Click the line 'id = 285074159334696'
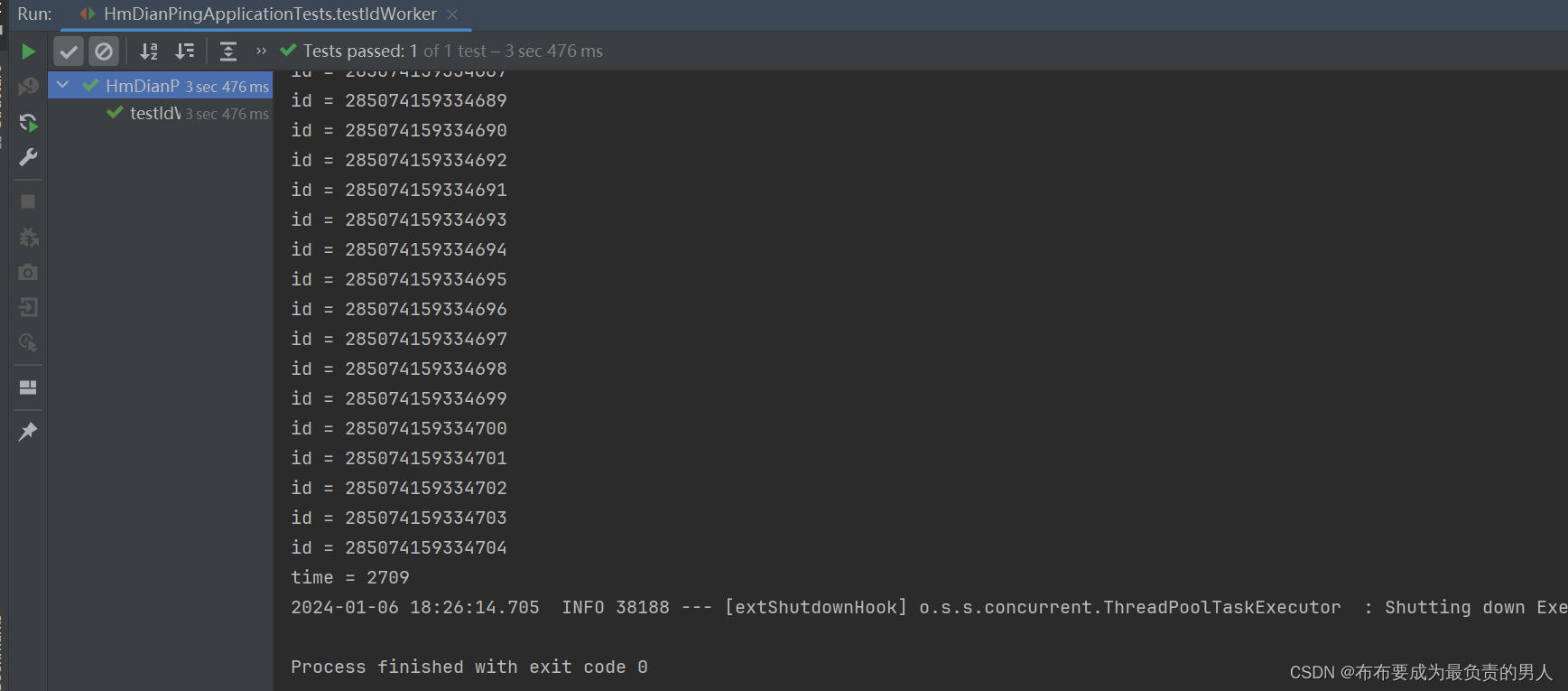The image size is (1568, 691). tap(399, 309)
